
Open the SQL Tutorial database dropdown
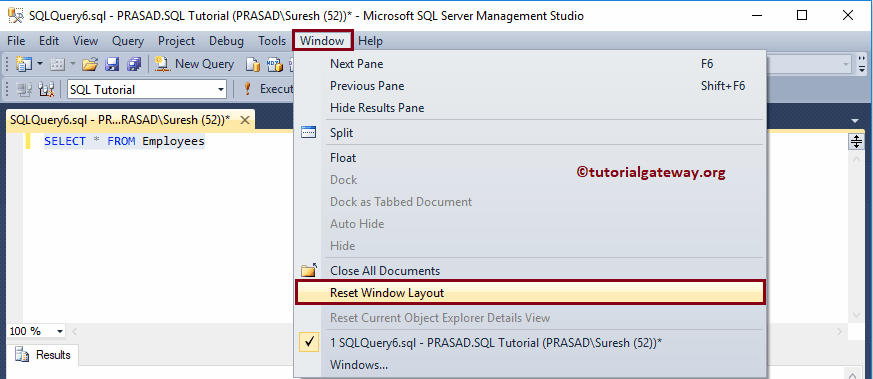coord(221,89)
